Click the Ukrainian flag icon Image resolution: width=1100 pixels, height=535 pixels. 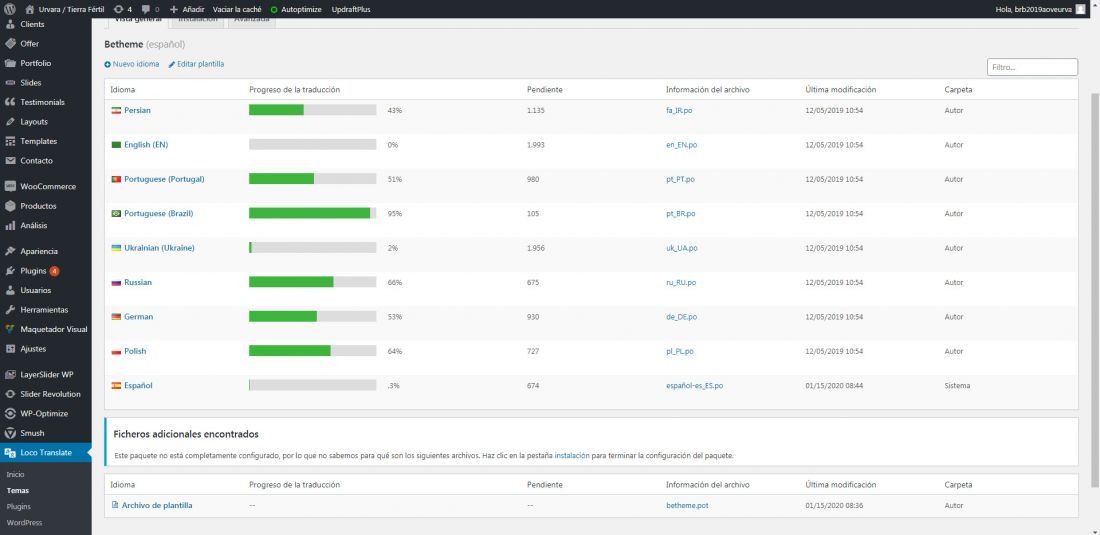pyautogui.click(x=116, y=248)
